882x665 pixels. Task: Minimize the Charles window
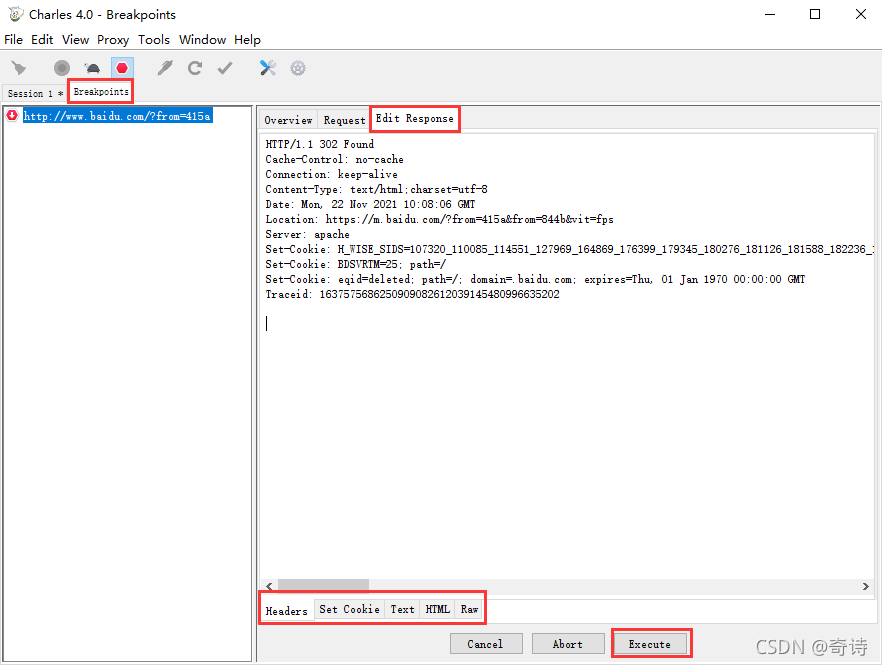[770, 15]
